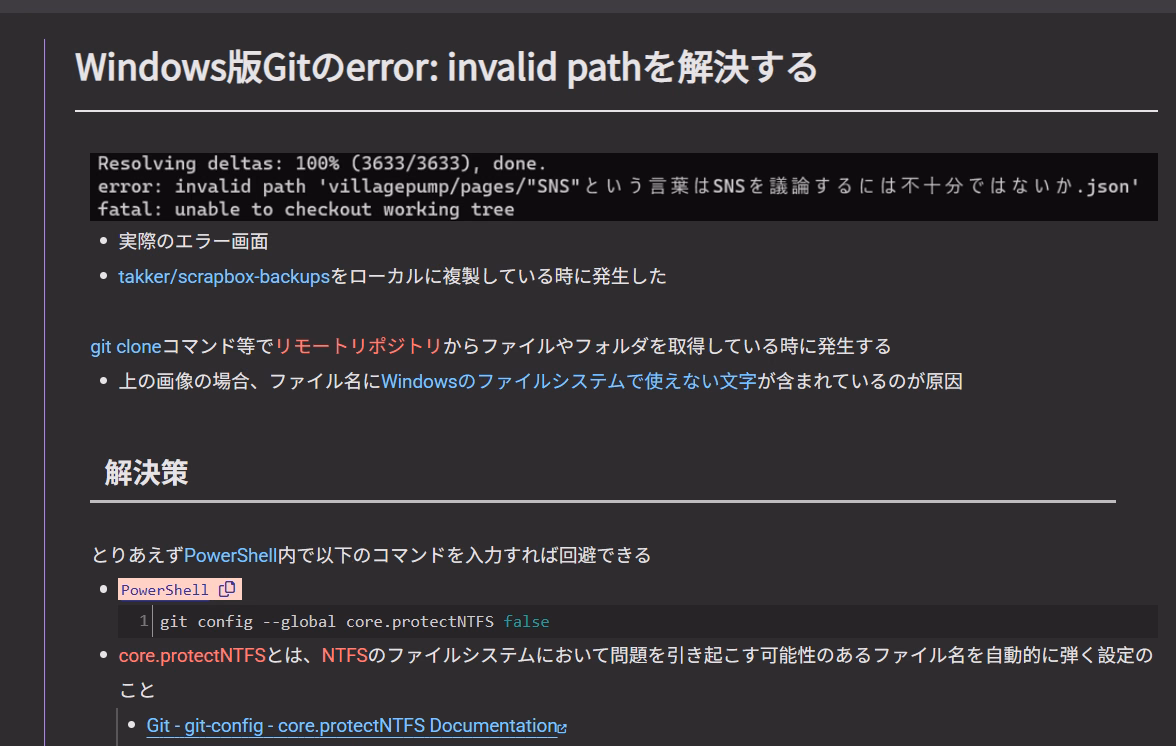The height and width of the screenshot is (746, 1176).
Task: Click the error screenshot image with invalid path
Action: [624, 187]
